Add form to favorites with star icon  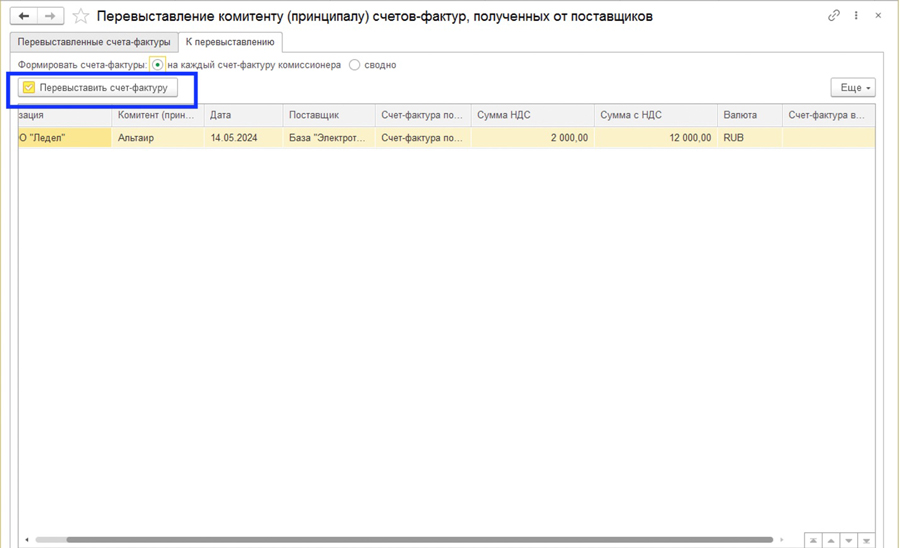pyautogui.click(x=81, y=16)
